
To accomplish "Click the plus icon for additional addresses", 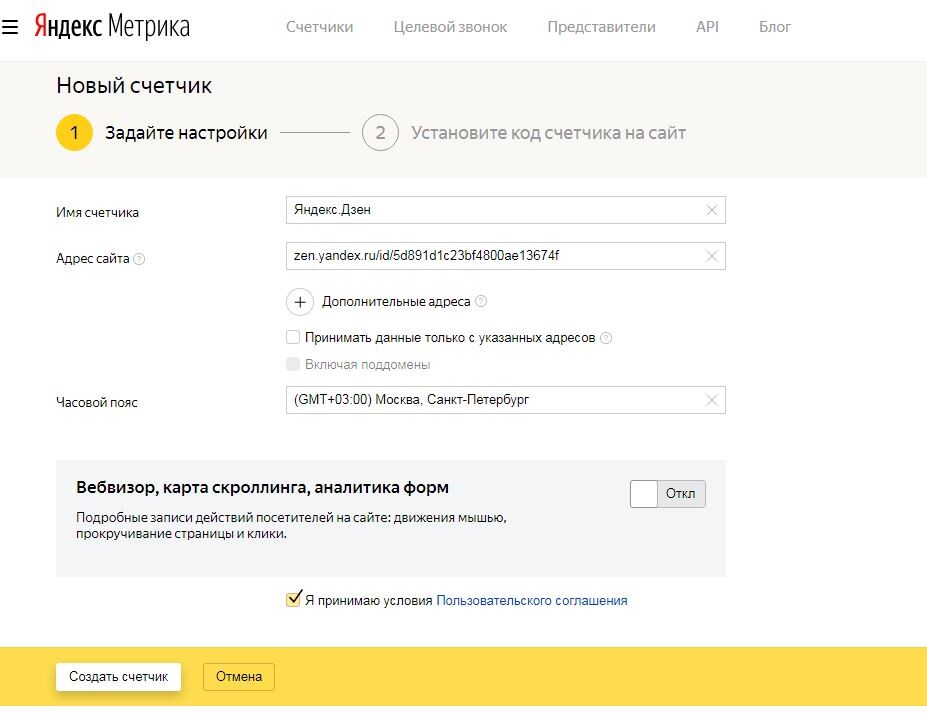I will click(300, 301).
